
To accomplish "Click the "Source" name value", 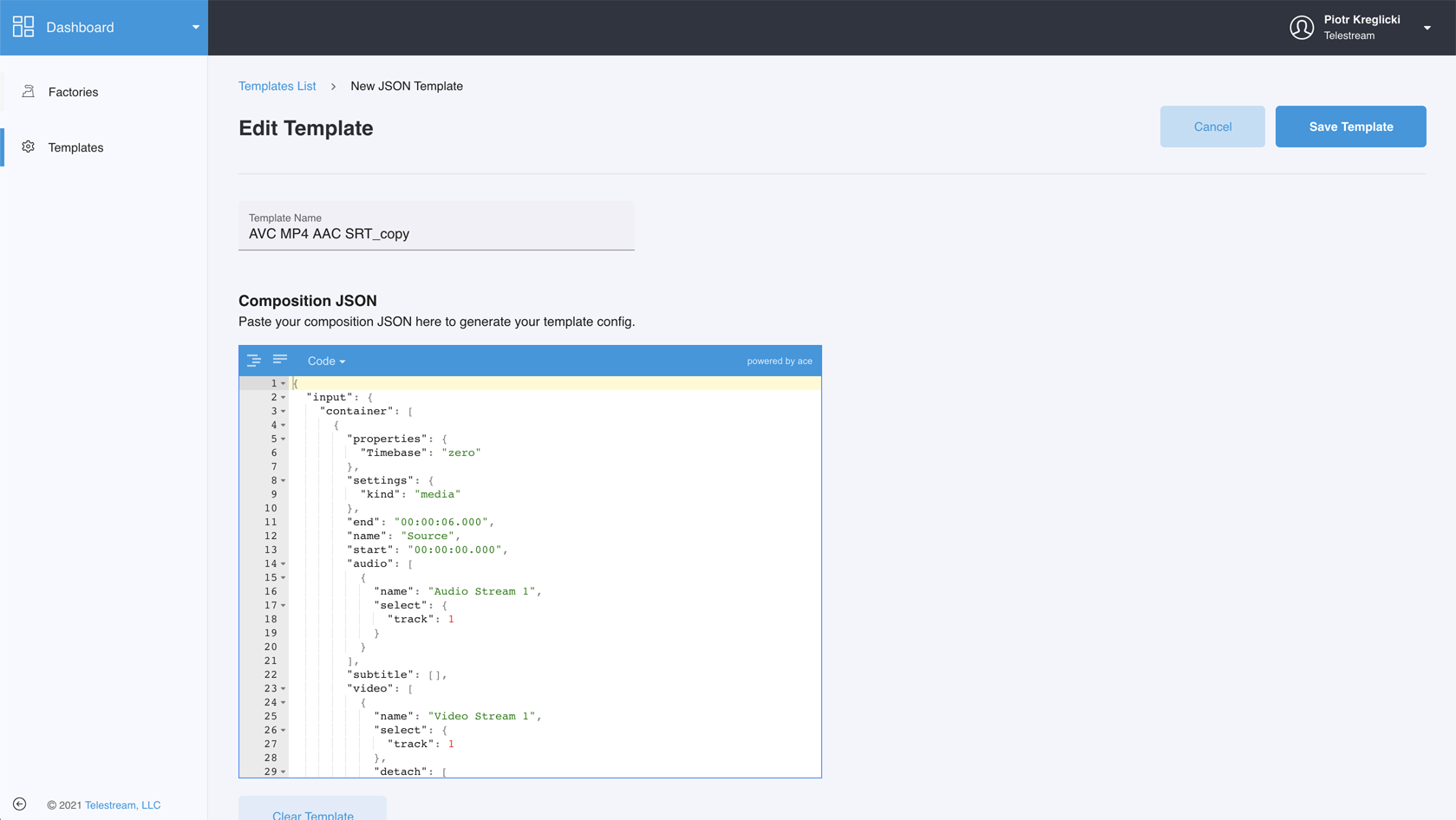I will 428,536.
